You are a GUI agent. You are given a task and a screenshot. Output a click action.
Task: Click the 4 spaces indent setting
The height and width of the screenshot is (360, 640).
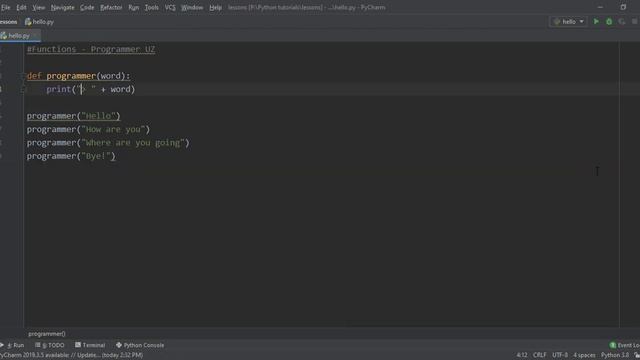pos(584,355)
